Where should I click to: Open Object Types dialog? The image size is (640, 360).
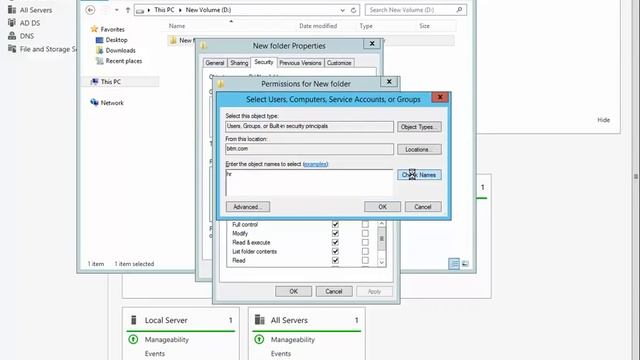(419, 127)
